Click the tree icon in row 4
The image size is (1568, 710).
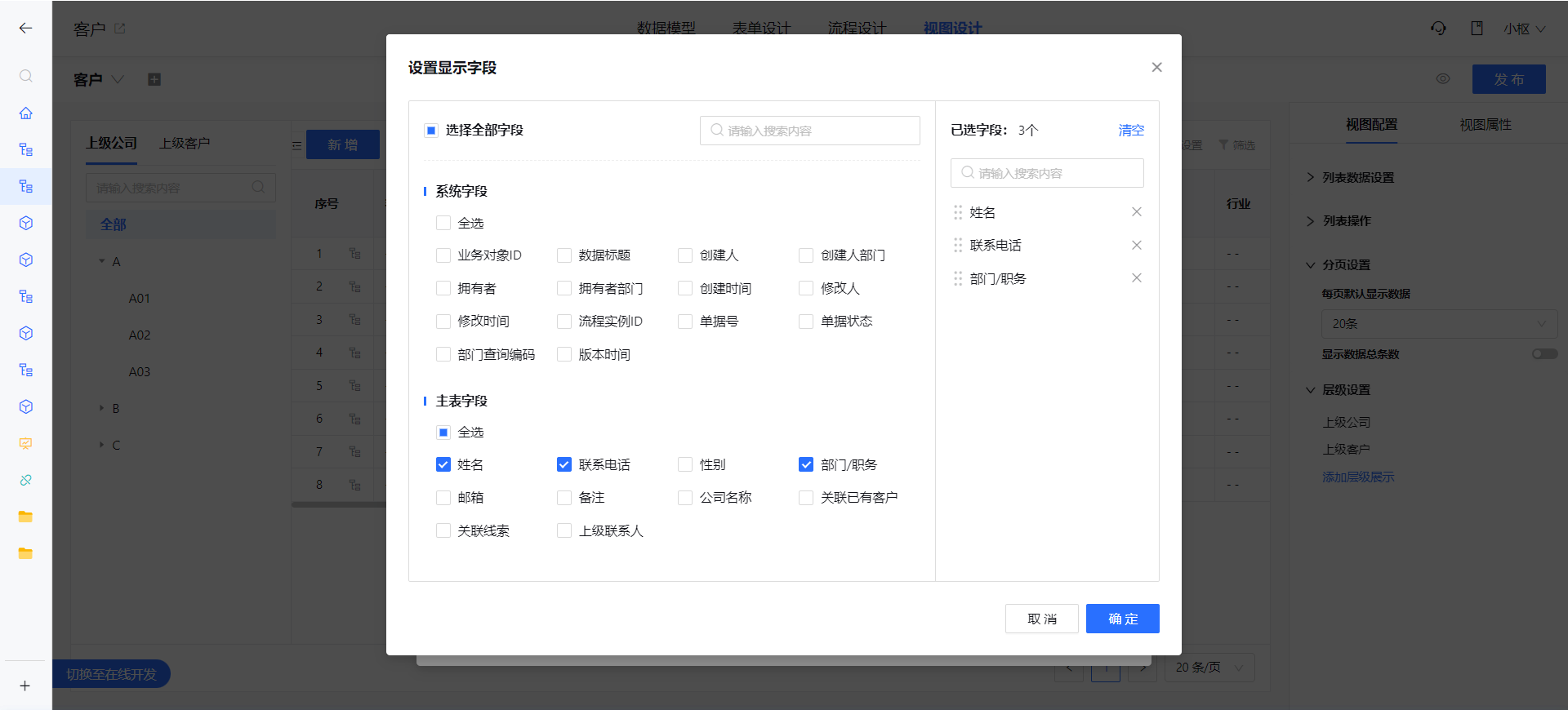coord(354,353)
